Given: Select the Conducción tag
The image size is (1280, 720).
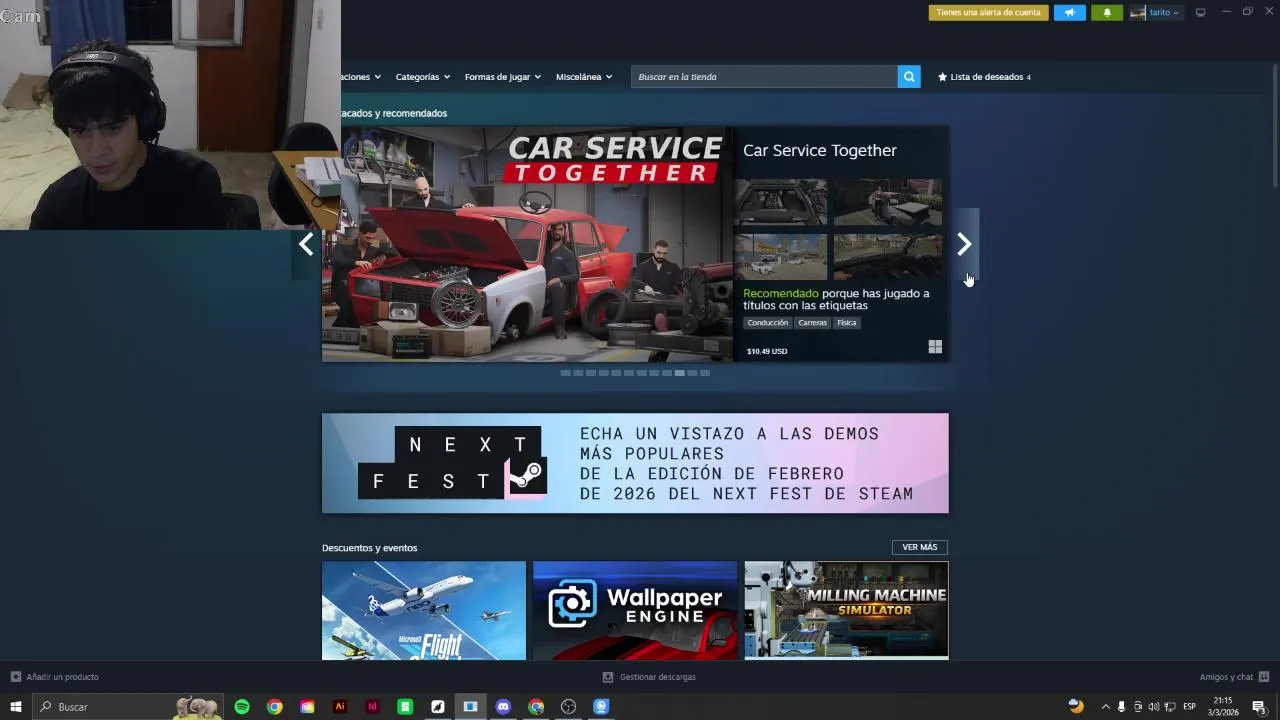Looking at the screenshot, I should 767,323.
